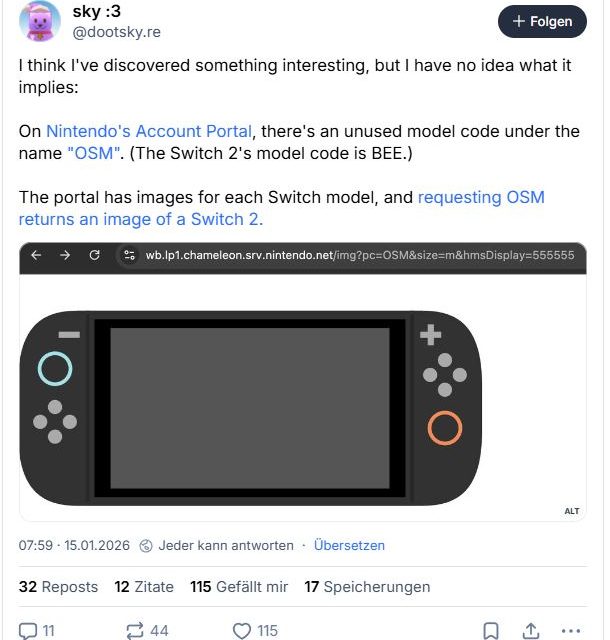
Task: Open sky :3 profile avatar
Action: point(39,20)
